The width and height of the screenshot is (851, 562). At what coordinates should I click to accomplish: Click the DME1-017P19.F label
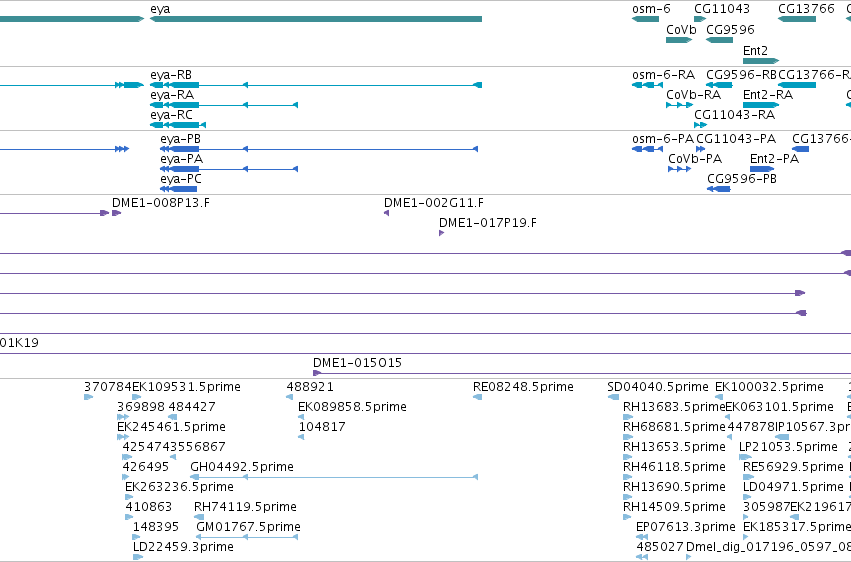[x=487, y=223]
